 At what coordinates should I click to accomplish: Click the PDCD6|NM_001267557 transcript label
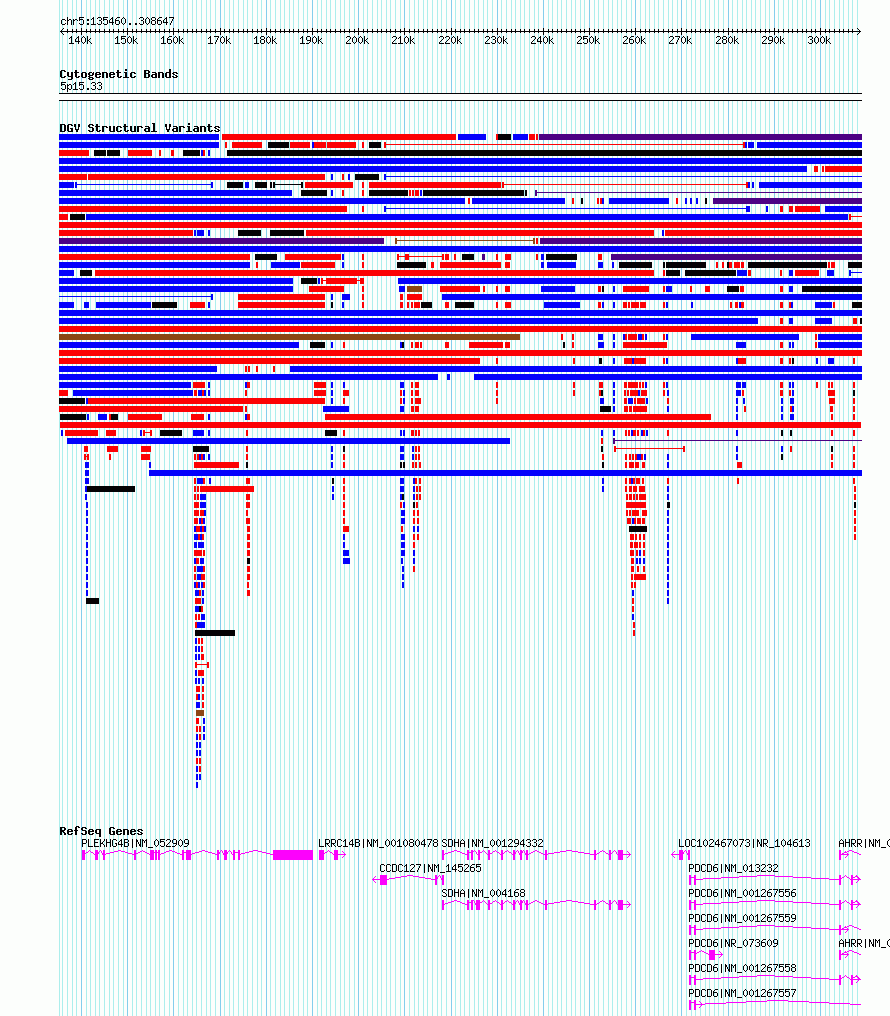(742, 993)
